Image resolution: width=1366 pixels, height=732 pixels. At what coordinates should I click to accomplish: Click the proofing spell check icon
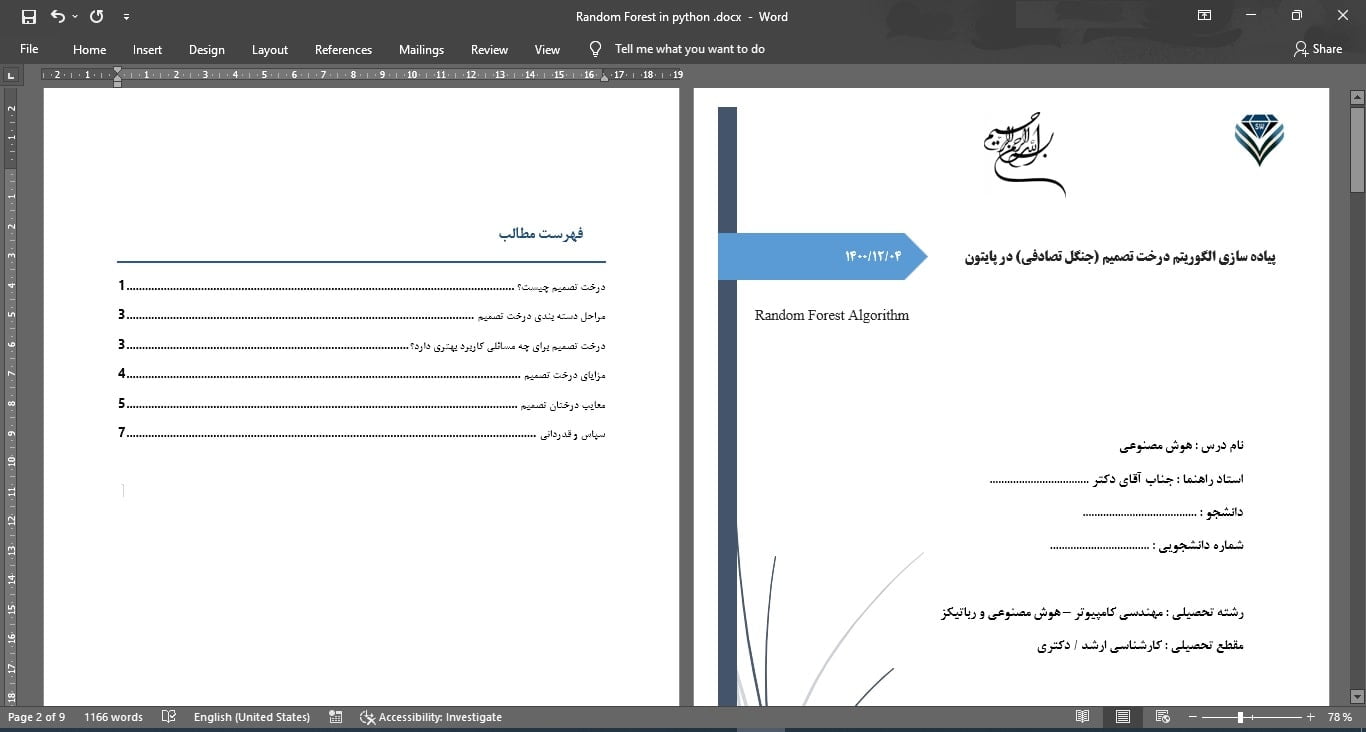[x=169, y=717]
